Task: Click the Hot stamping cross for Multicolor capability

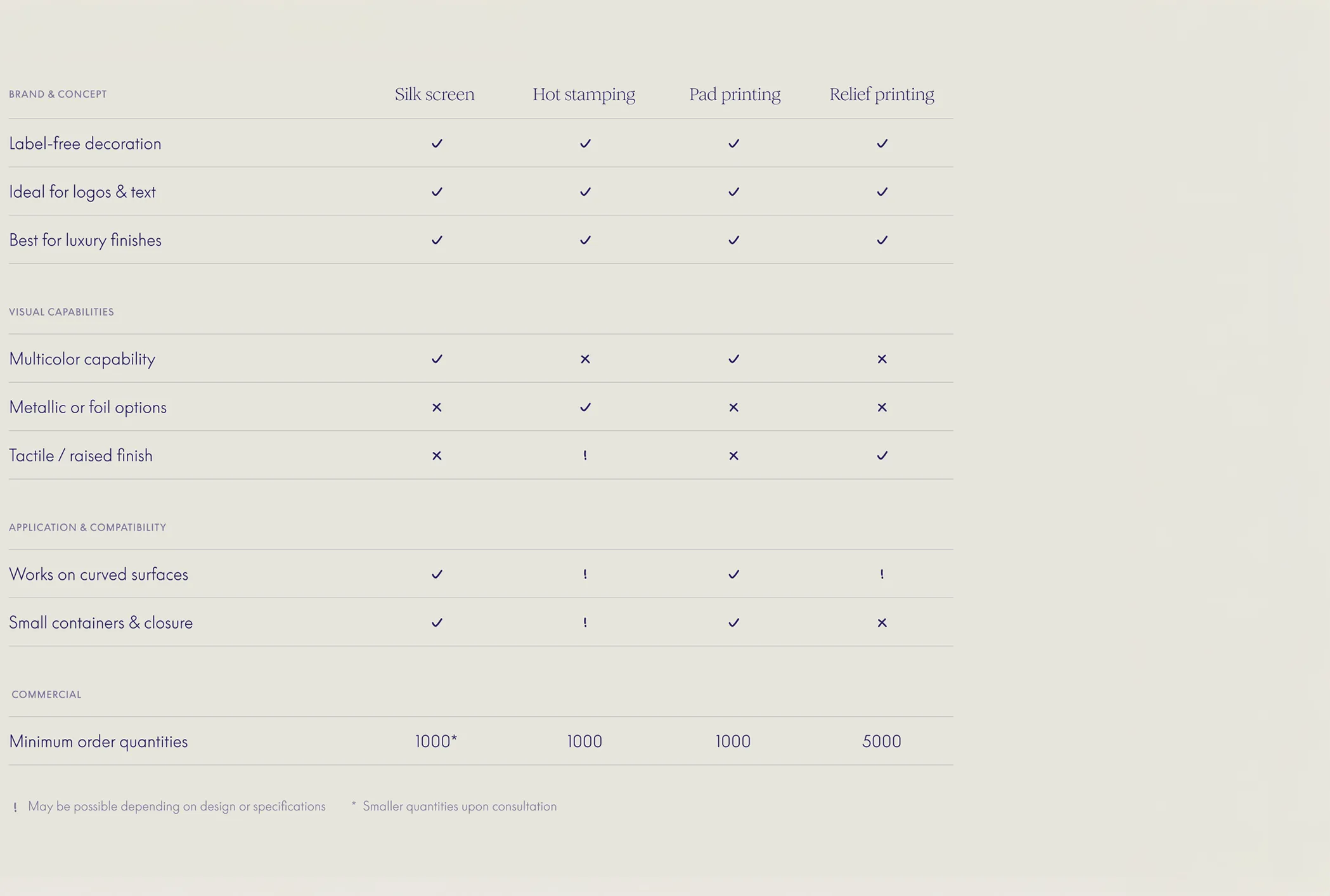Action: (x=585, y=359)
